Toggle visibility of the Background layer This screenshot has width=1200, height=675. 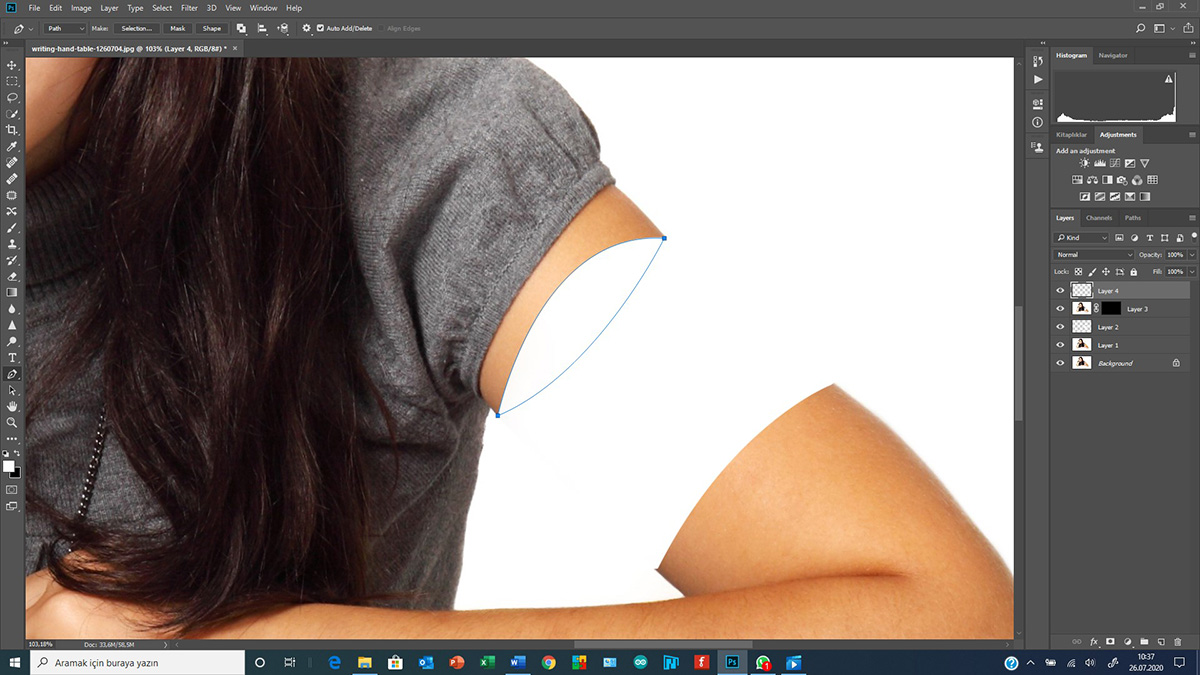tap(1061, 363)
